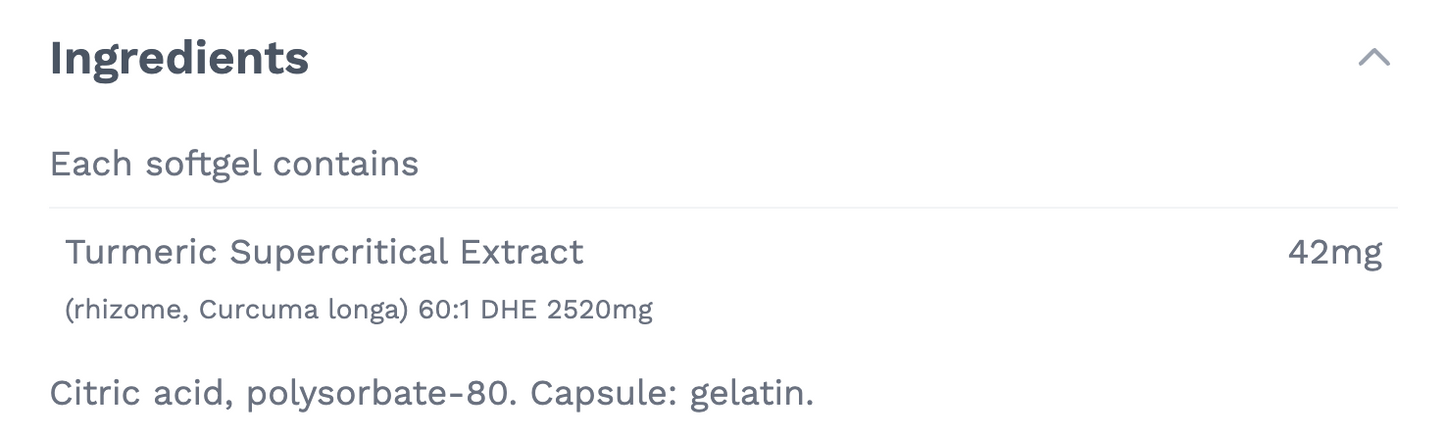Click the Ingredients heading
This screenshot has height=437, width=1445.
pyautogui.click(x=179, y=58)
